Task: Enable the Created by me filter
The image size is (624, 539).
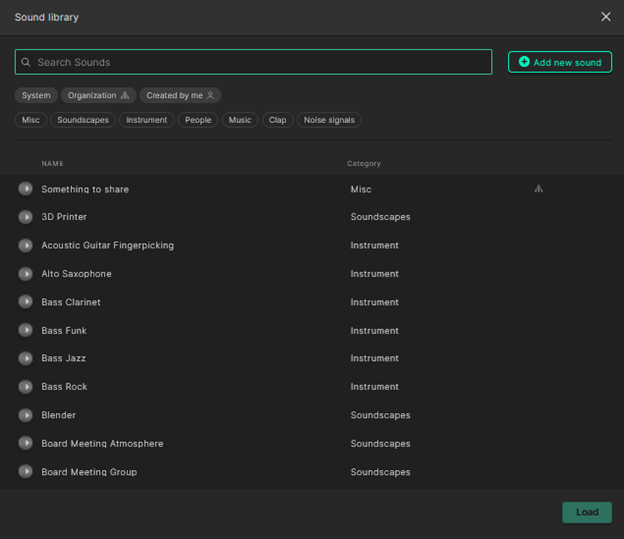Action: click(x=180, y=96)
